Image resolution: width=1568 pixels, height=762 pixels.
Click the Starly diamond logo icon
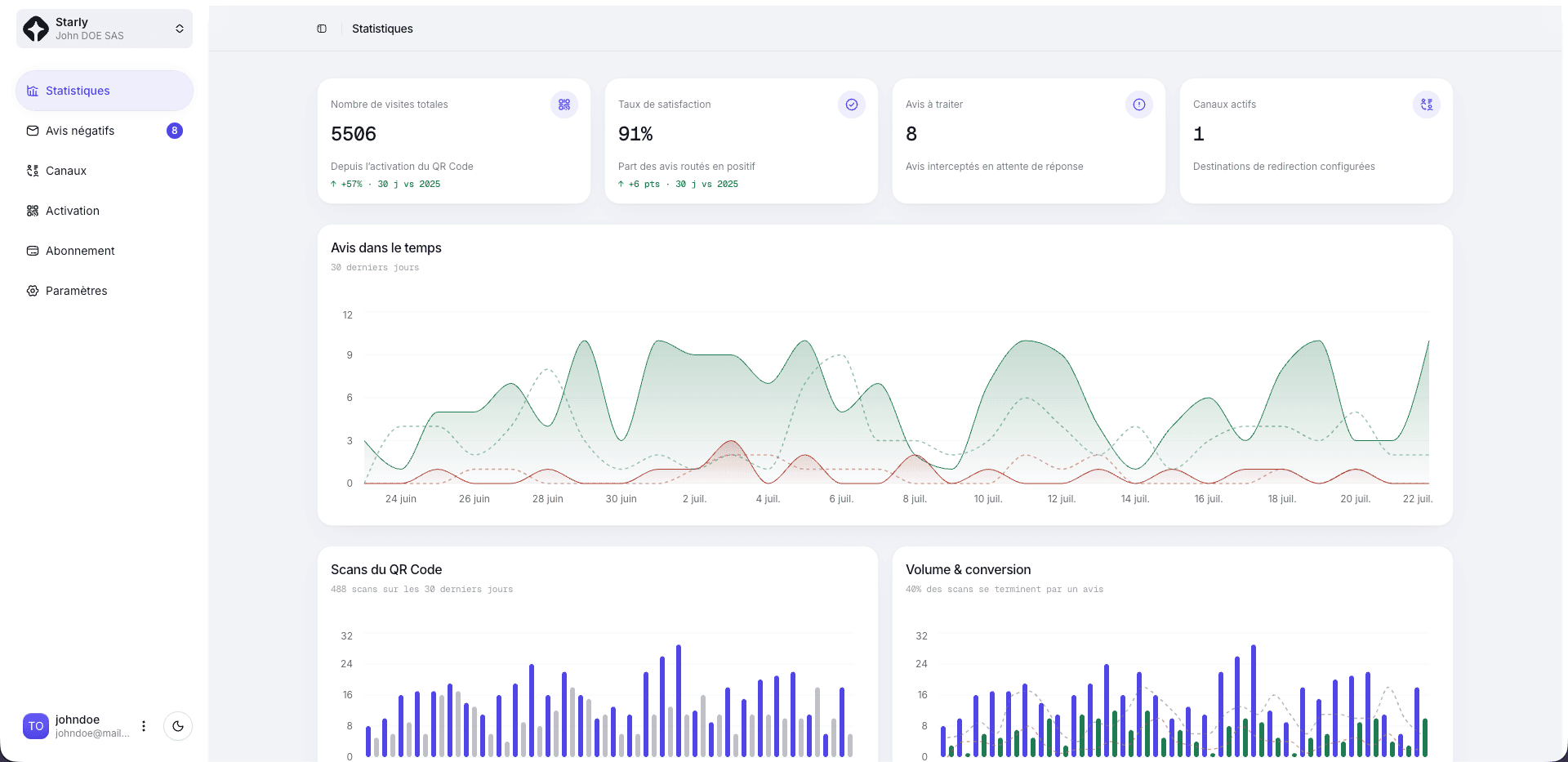[36, 29]
